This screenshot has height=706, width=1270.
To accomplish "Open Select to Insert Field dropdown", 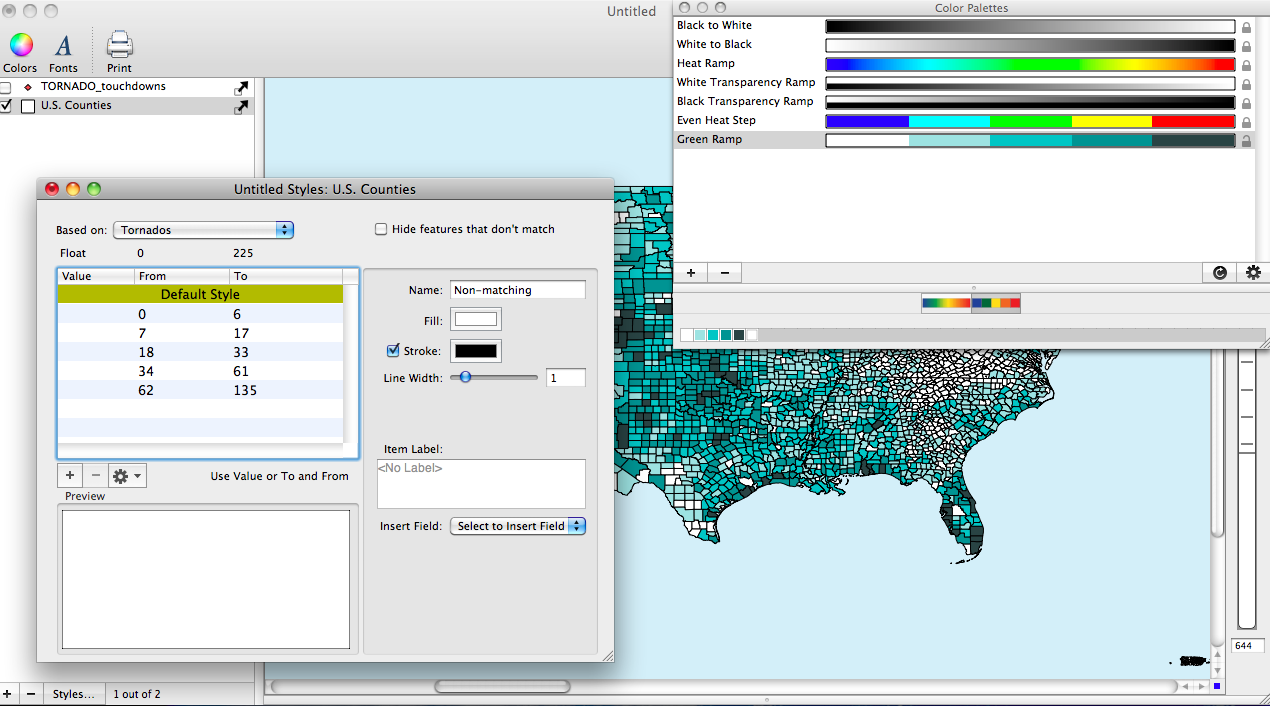I will tap(517, 526).
